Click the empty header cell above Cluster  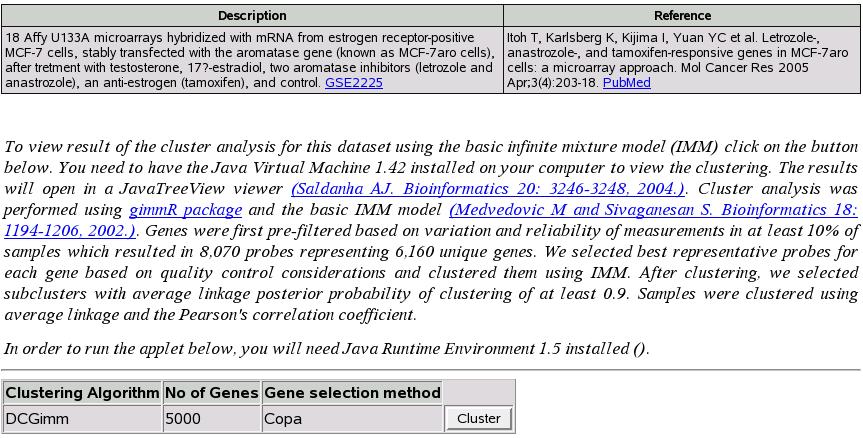pyautogui.click(x=479, y=393)
